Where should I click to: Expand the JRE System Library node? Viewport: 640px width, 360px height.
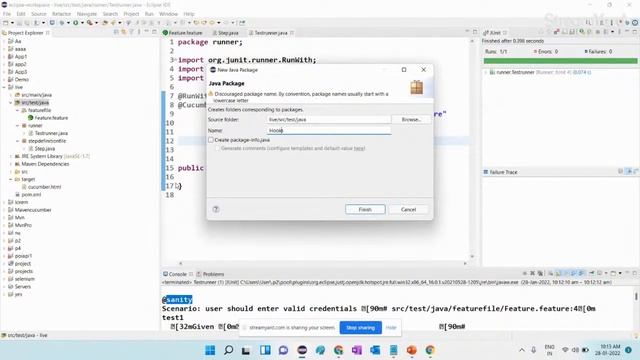point(11,156)
